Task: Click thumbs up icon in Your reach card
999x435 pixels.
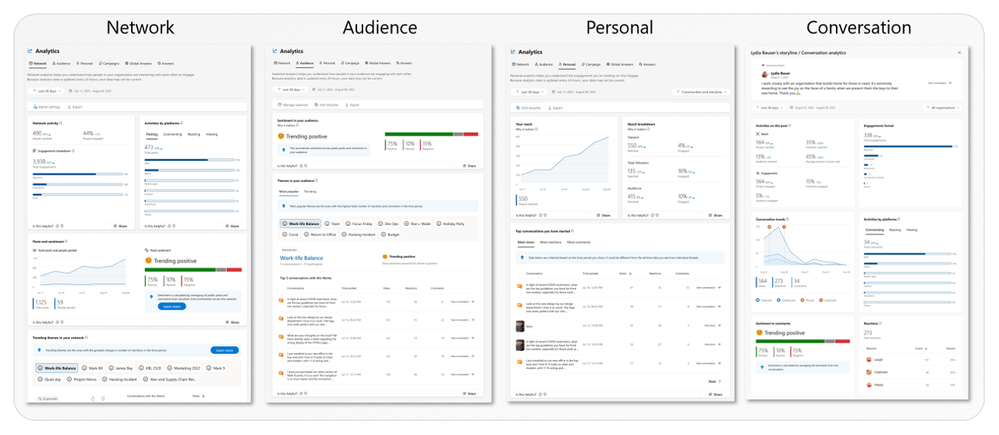Action: click(x=540, y=215)
